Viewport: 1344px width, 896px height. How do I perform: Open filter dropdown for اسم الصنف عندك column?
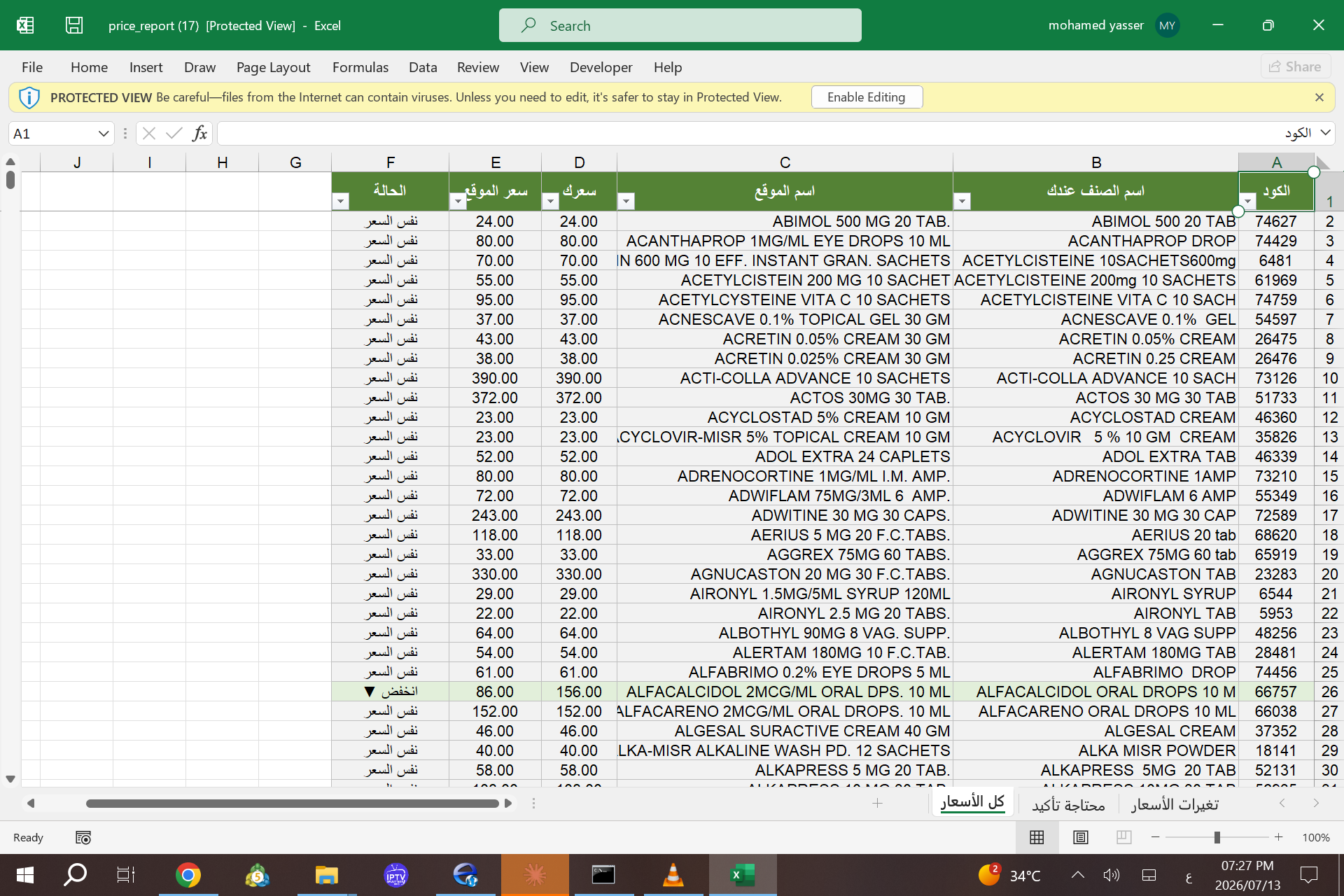[962, 202]
